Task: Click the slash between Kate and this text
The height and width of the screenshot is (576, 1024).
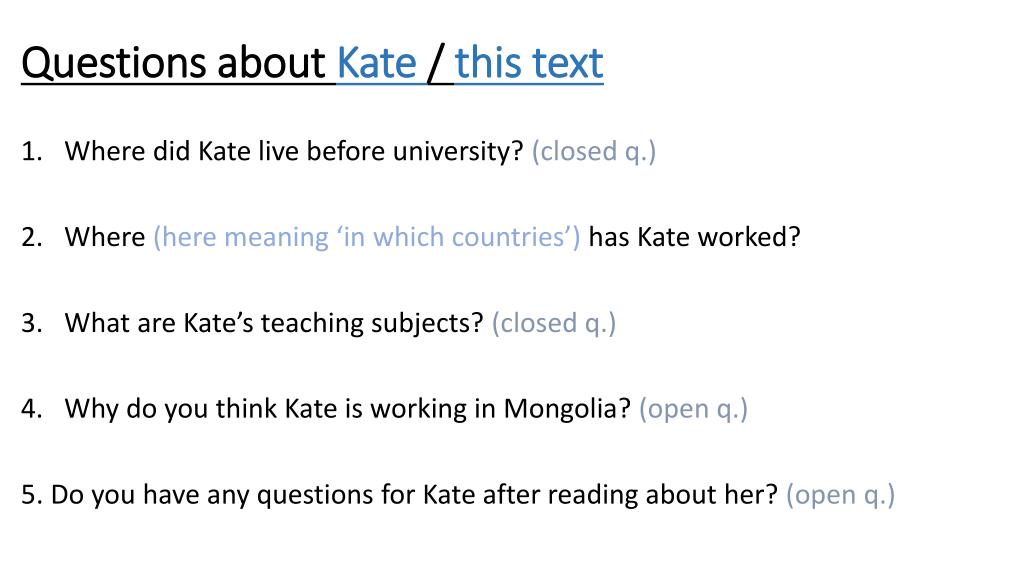Action: click(436, 64)
